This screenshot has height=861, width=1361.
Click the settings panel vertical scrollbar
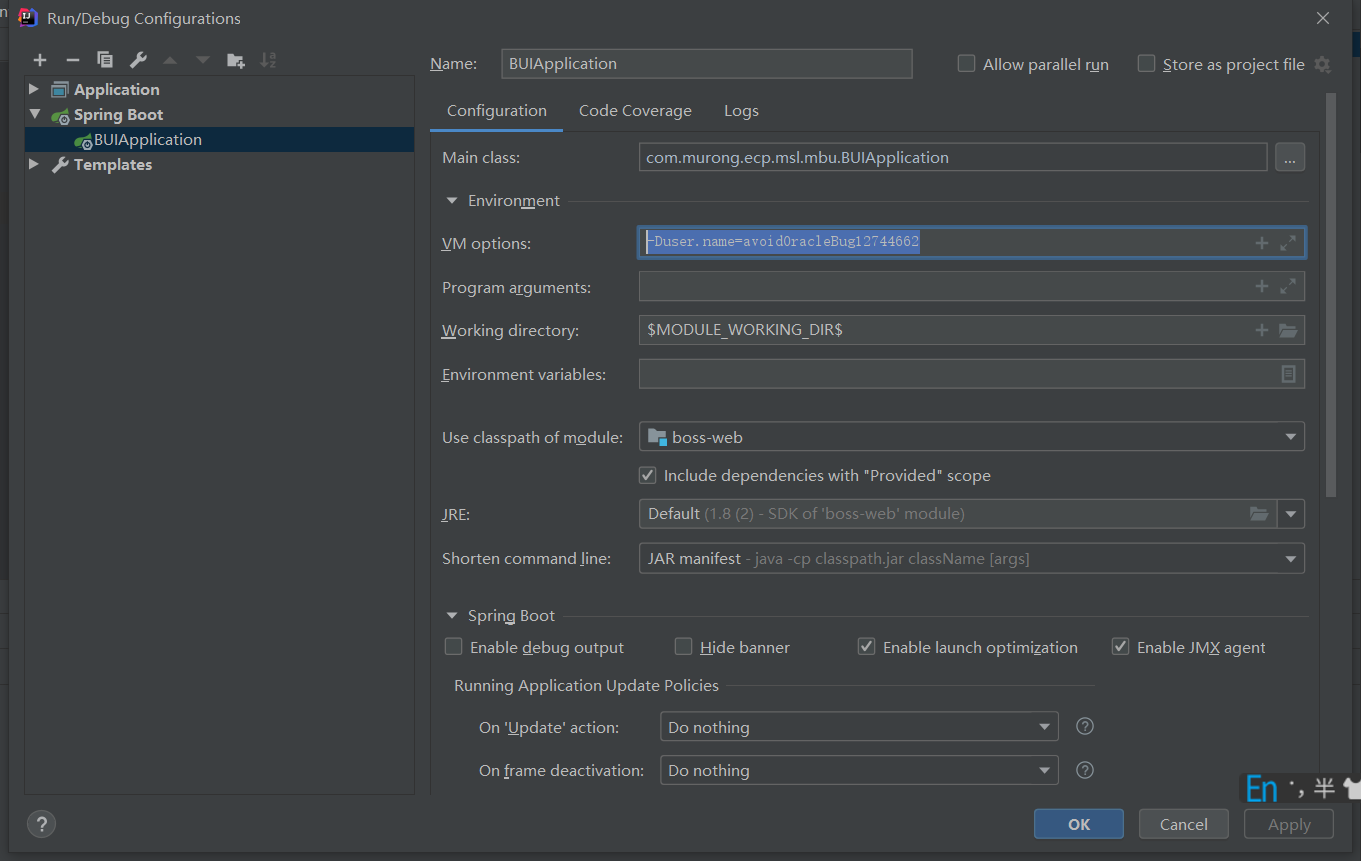point(1331,295)
